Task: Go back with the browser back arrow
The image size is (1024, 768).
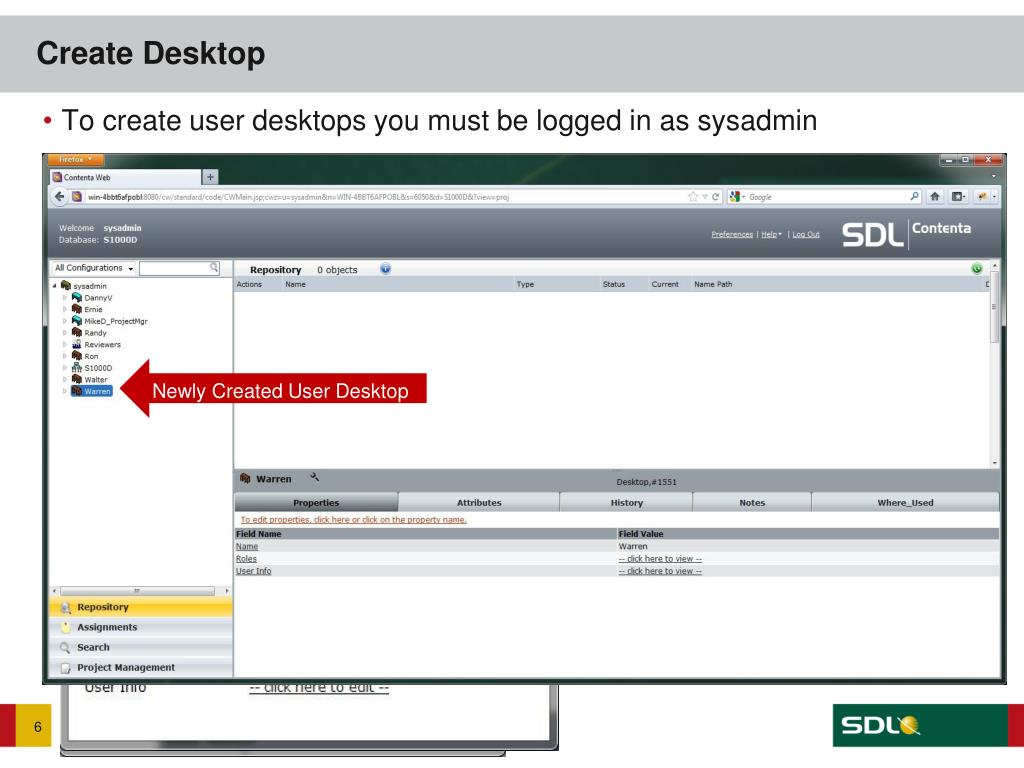Action: coord(59,197)
